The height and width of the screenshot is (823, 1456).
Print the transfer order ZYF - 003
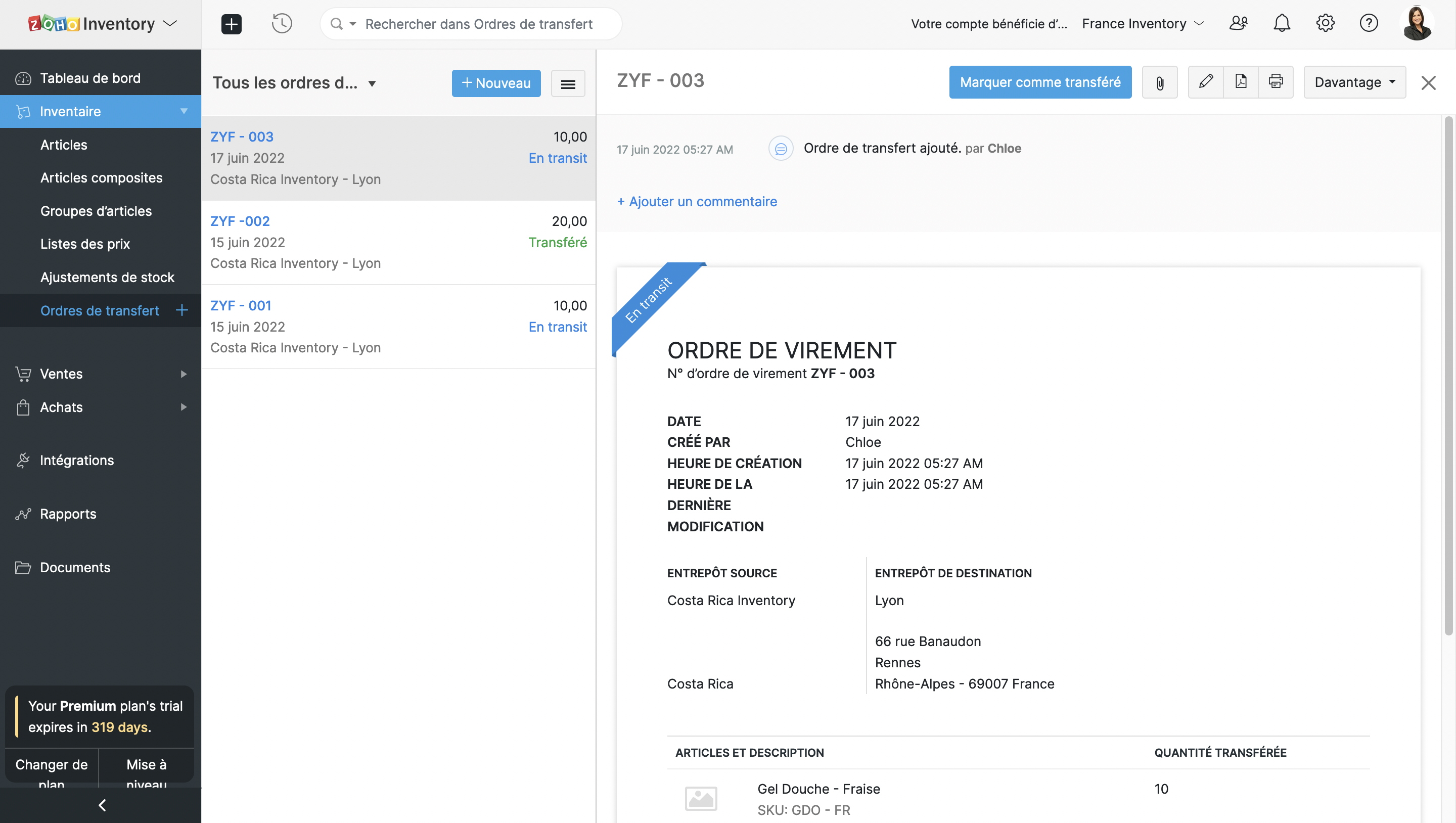1276,82
